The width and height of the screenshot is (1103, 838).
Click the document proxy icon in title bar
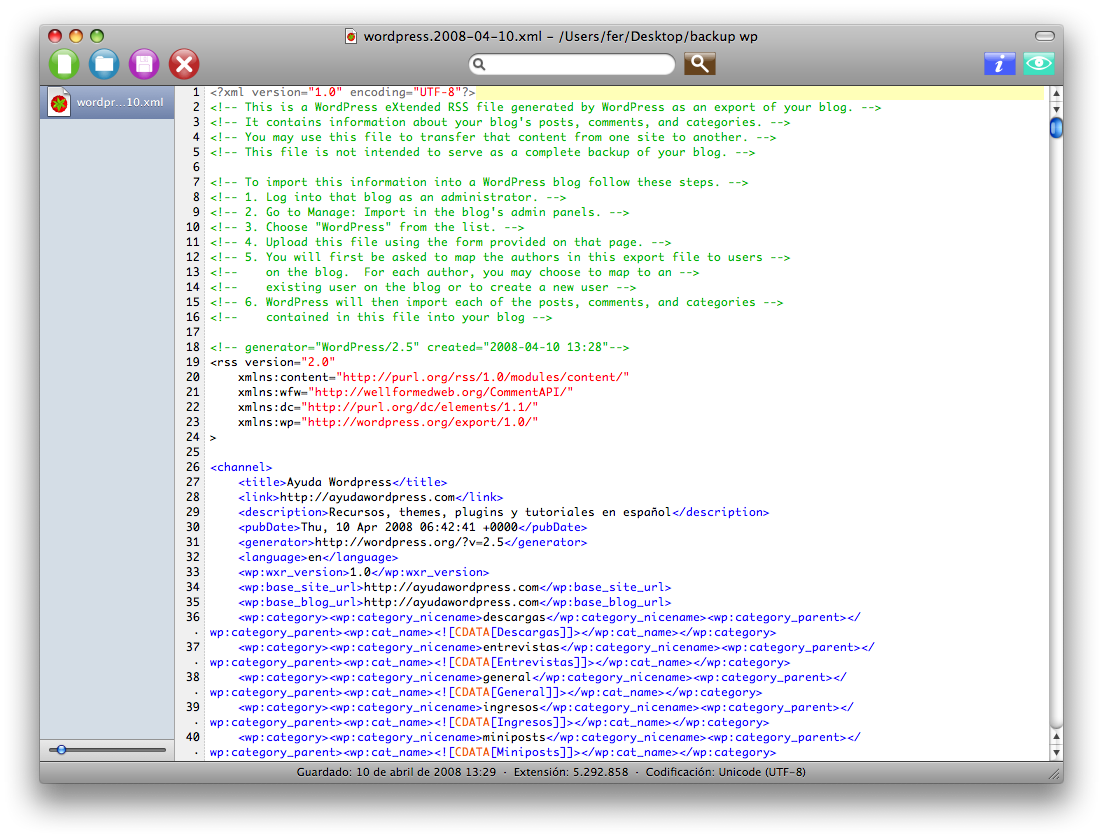pyautogui.click(x=351, y=37)
